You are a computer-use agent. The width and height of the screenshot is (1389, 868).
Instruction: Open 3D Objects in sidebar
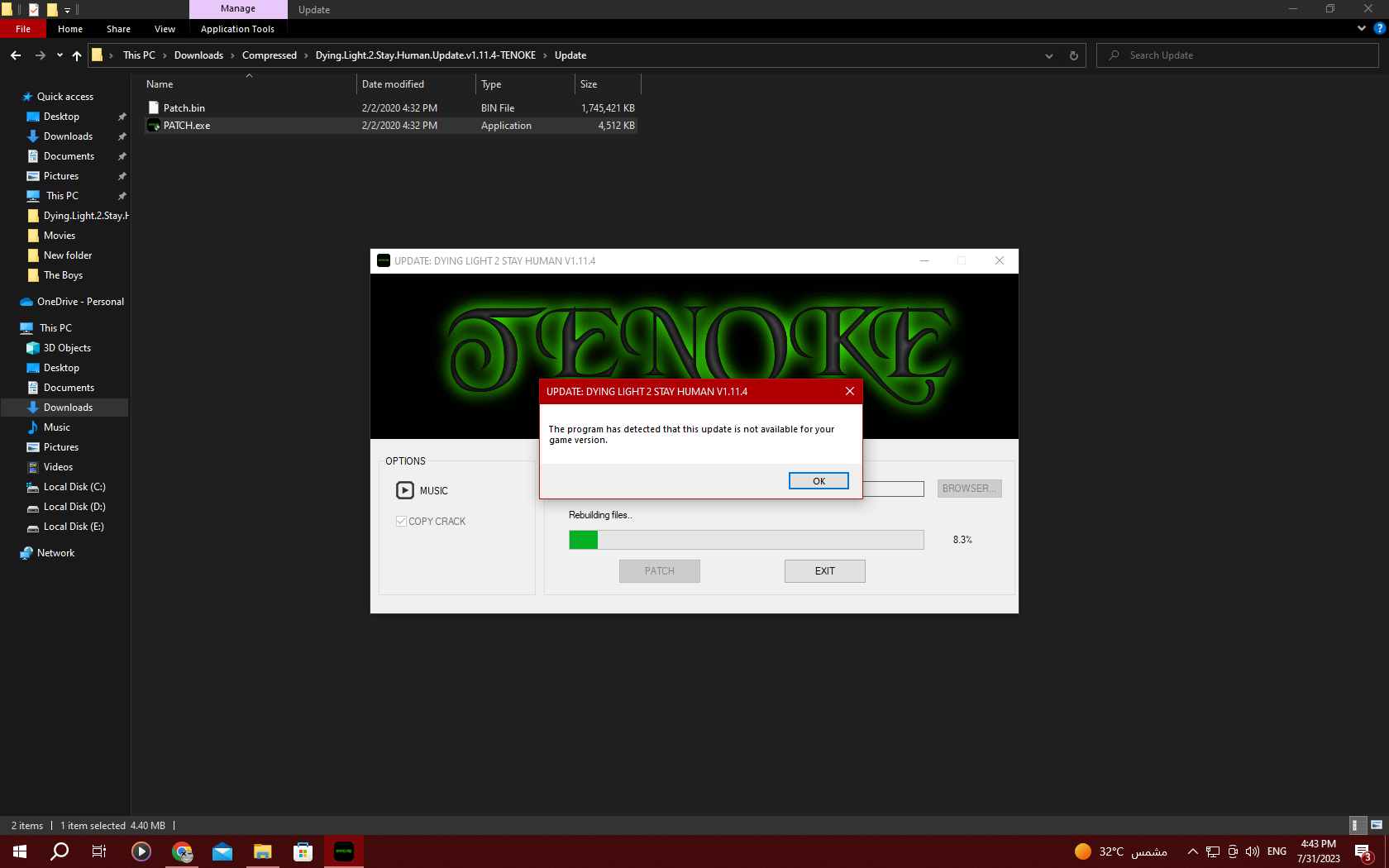(67, 348)
